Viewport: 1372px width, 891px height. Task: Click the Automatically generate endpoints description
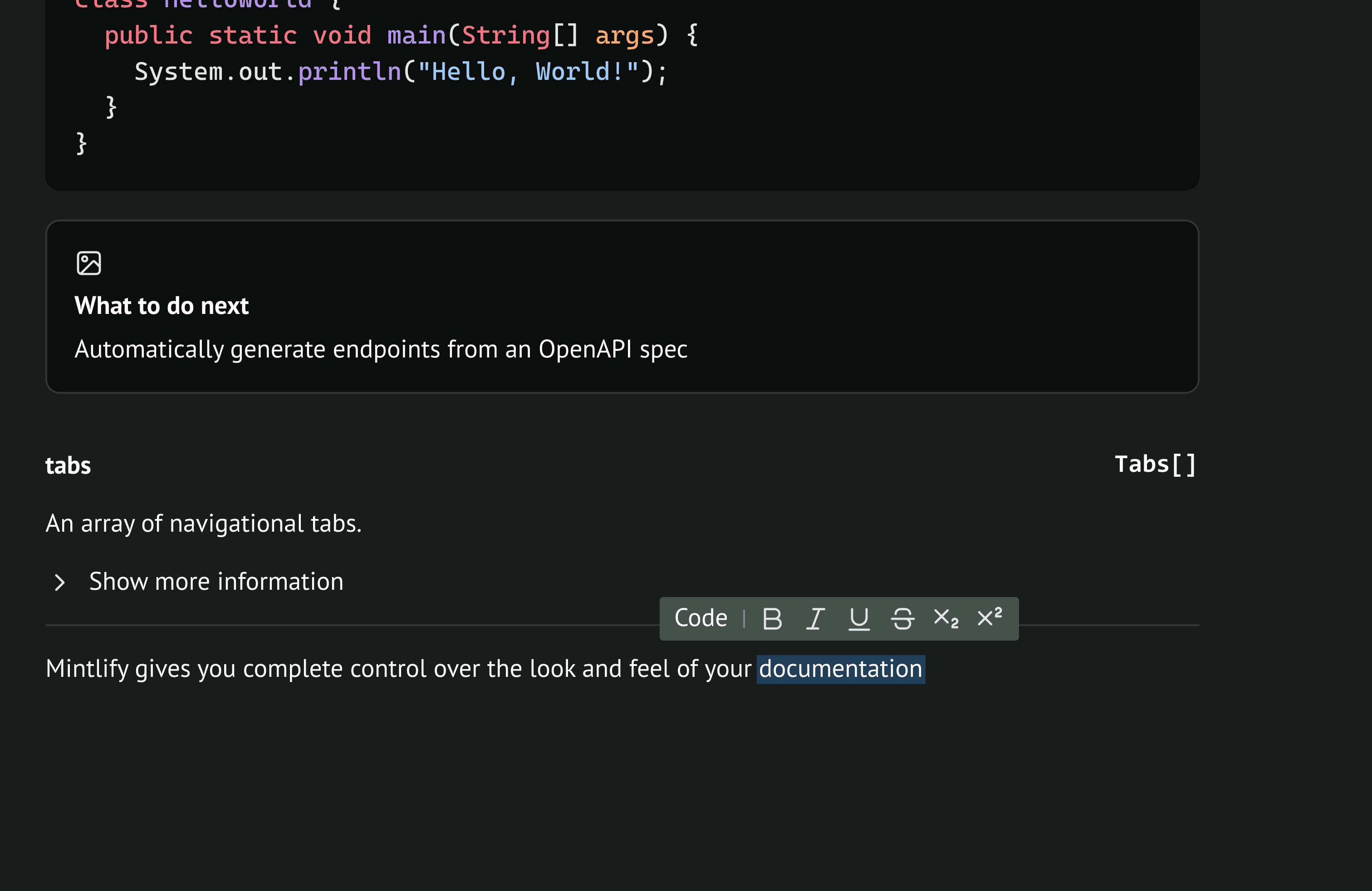pos(381,349)
